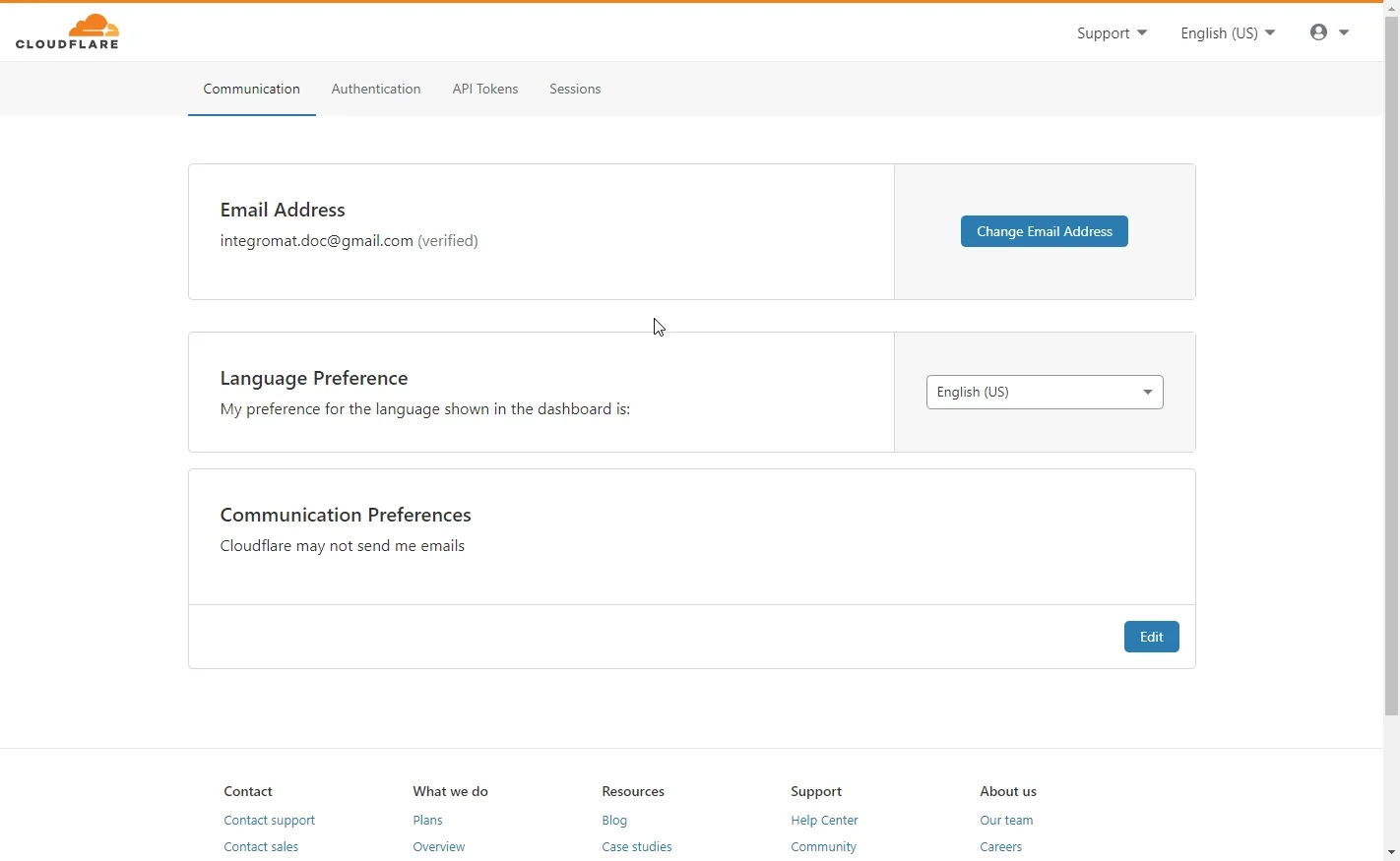Click the scrollbar down arrow
Viewport: 1400px width, 861px height.
tap(1391, 852)
